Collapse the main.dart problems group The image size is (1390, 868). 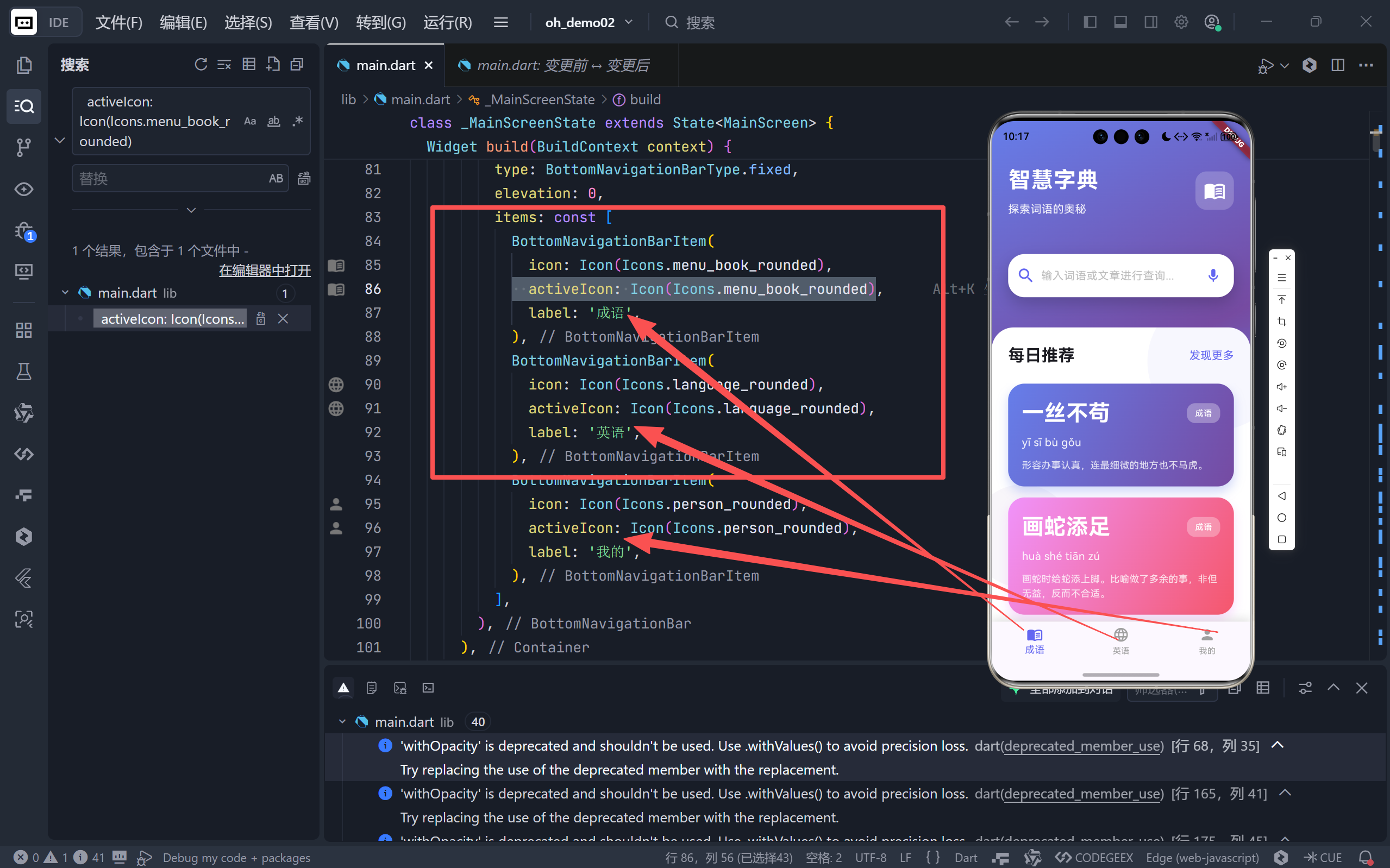pos(342,721)
